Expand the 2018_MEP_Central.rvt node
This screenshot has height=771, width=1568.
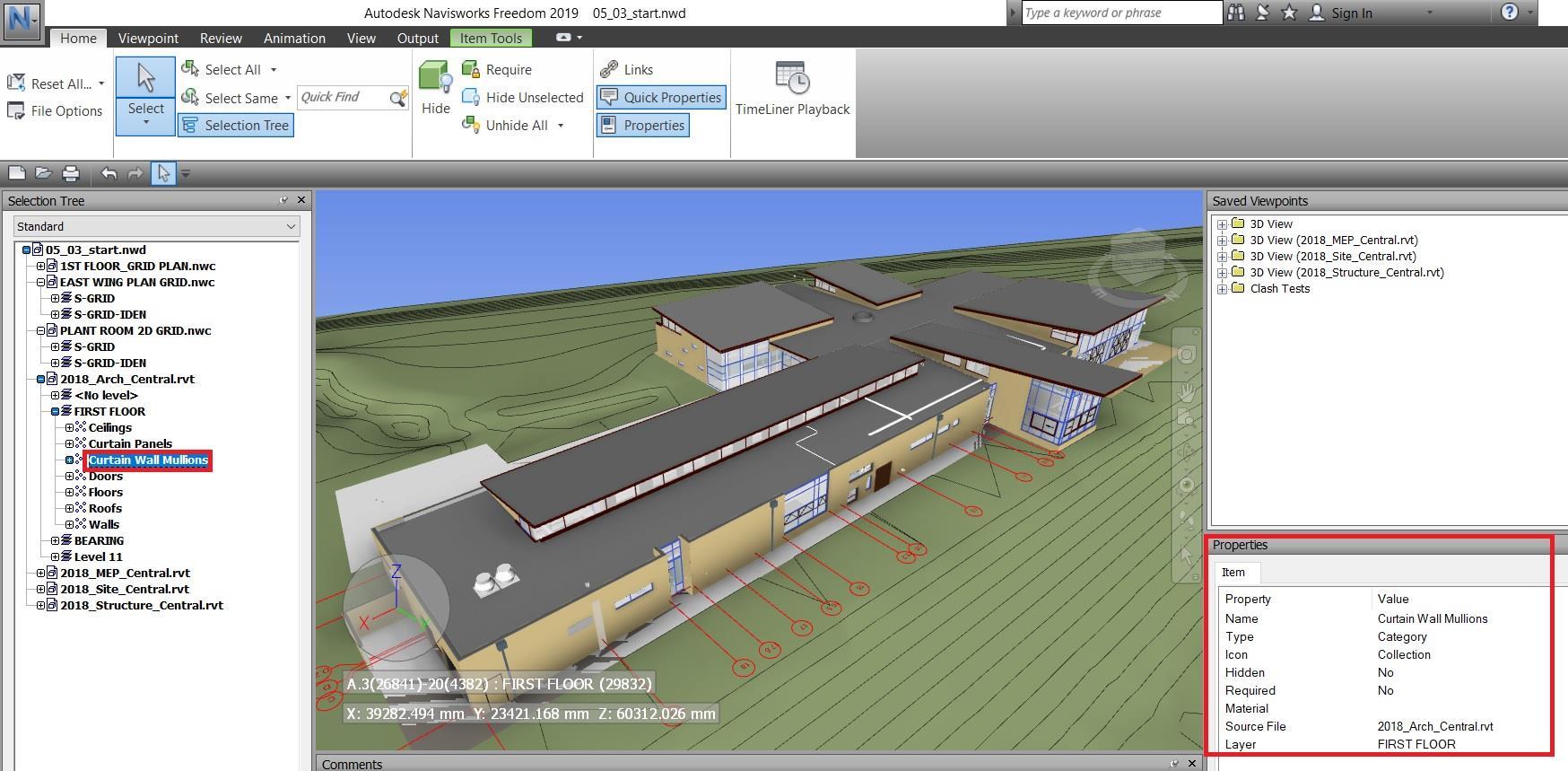(x=40, y=573)
